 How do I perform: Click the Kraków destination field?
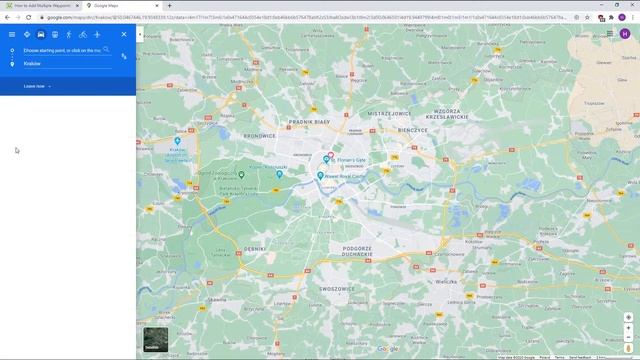[x=67, y=64]
